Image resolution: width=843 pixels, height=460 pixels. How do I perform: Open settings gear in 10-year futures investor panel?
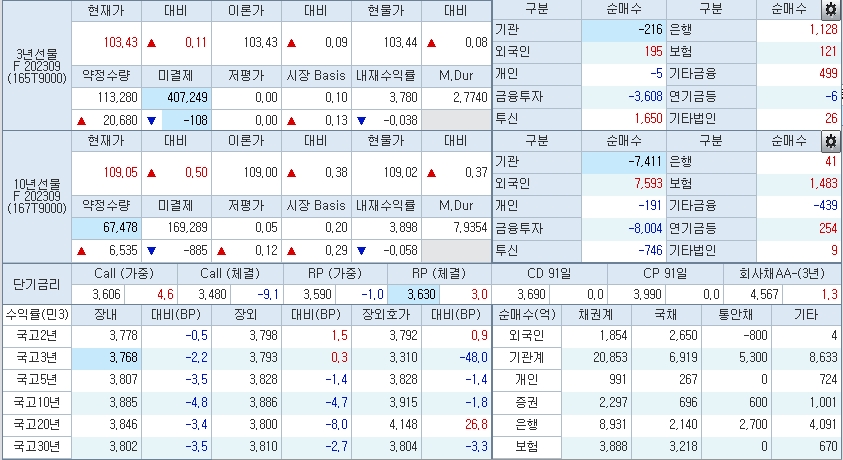point(829,141)
